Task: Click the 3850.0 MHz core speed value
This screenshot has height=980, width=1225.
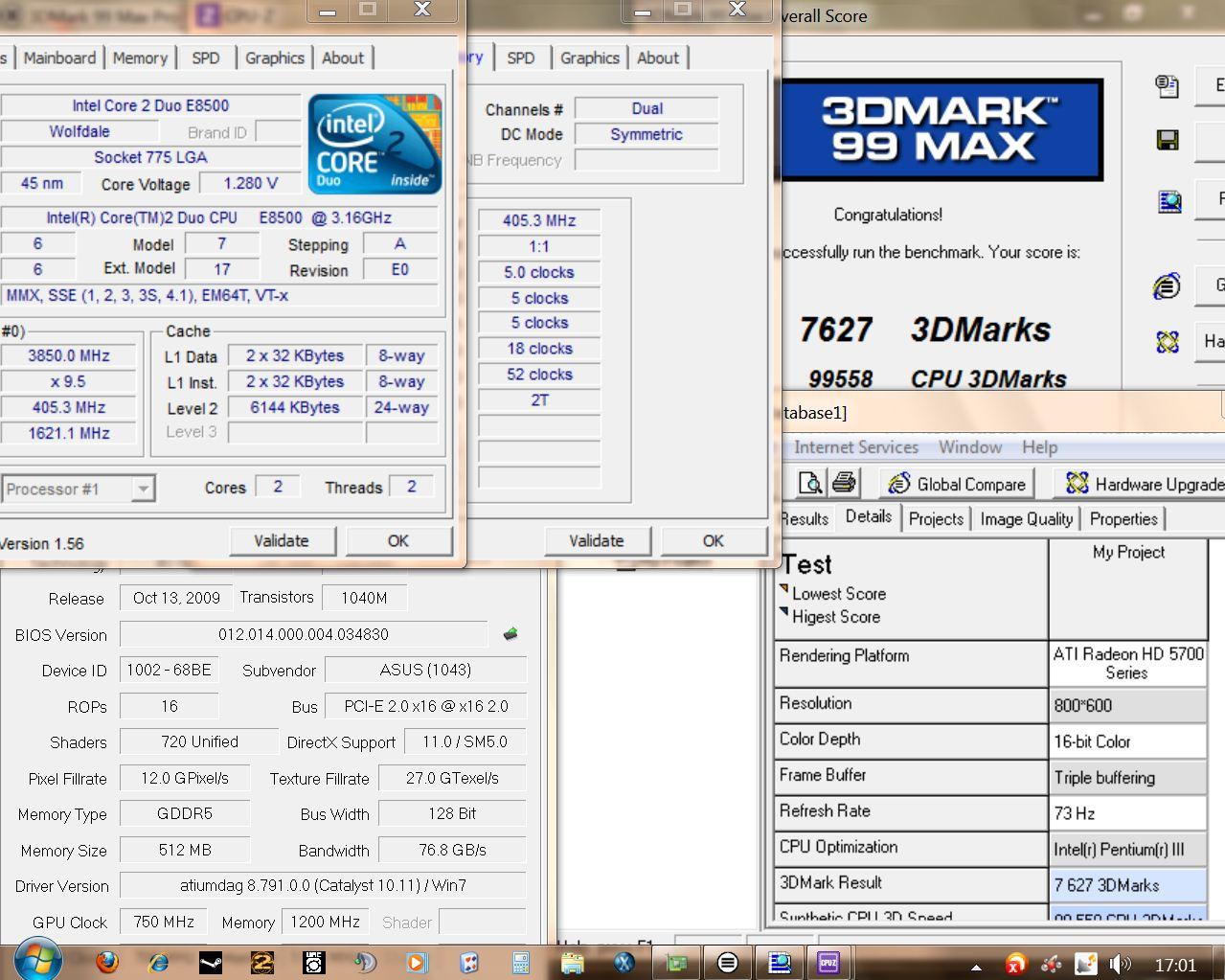Action: point(69,355)
